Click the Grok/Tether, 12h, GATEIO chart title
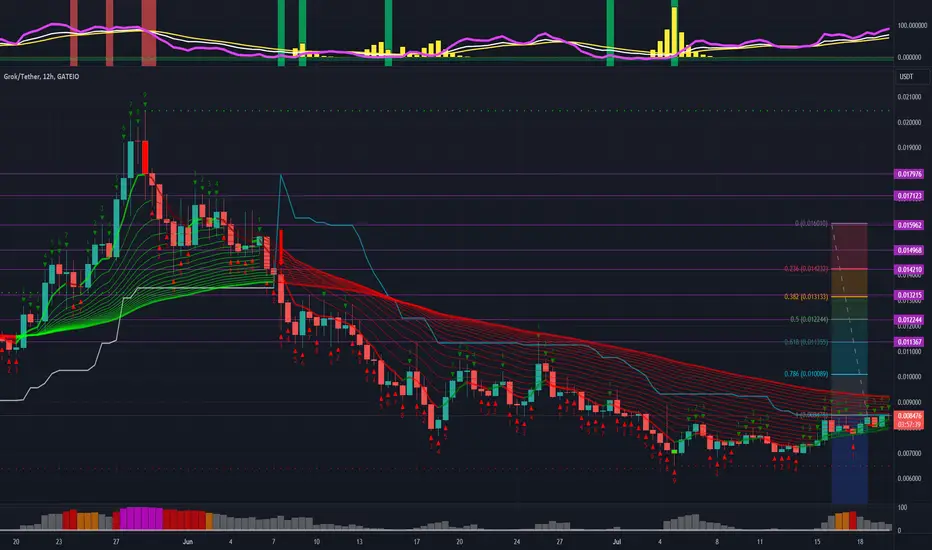This screenshot has height=550, width=932. [41, 77]
